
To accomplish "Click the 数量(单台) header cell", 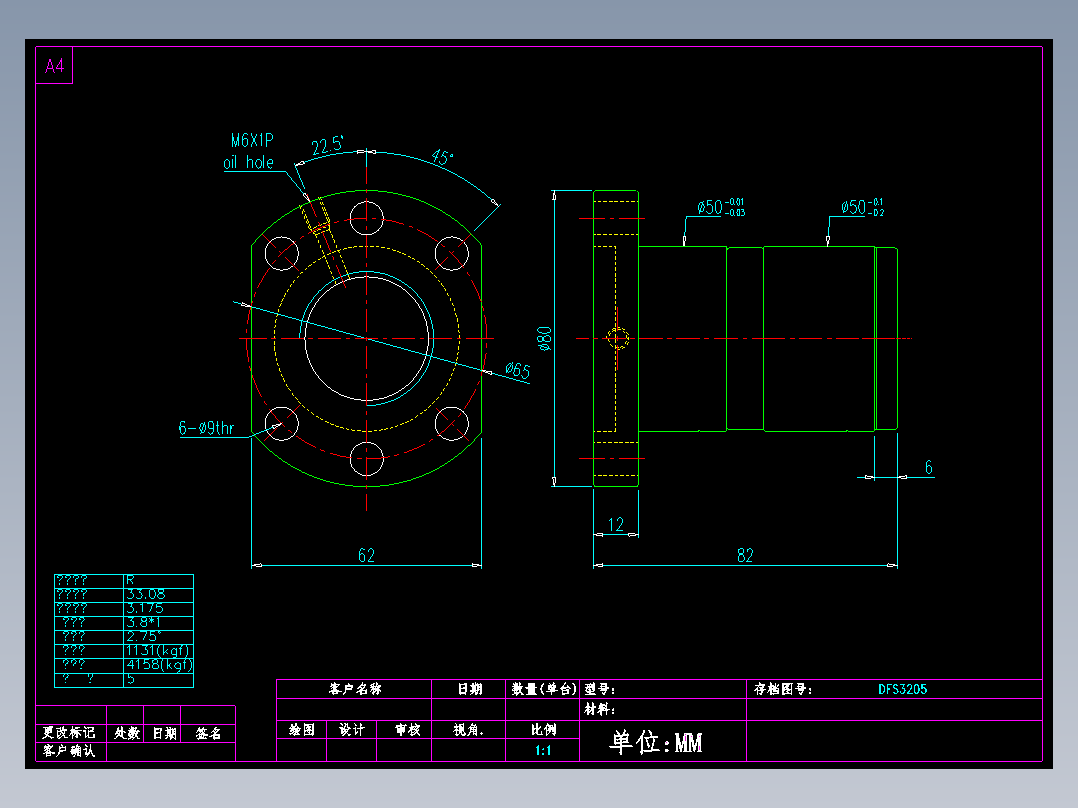I will tap(542, 689).
